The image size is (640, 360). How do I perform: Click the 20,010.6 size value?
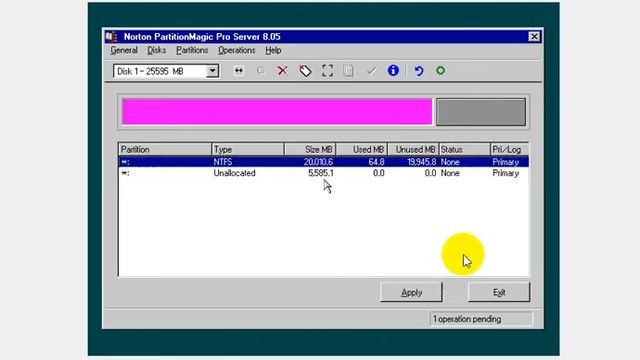(318, 162)
